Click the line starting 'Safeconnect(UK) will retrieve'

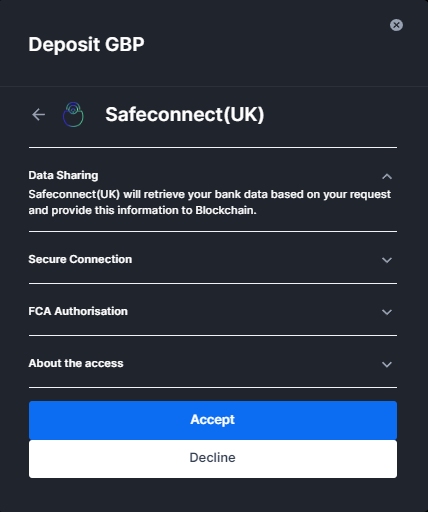pos(209,194)
